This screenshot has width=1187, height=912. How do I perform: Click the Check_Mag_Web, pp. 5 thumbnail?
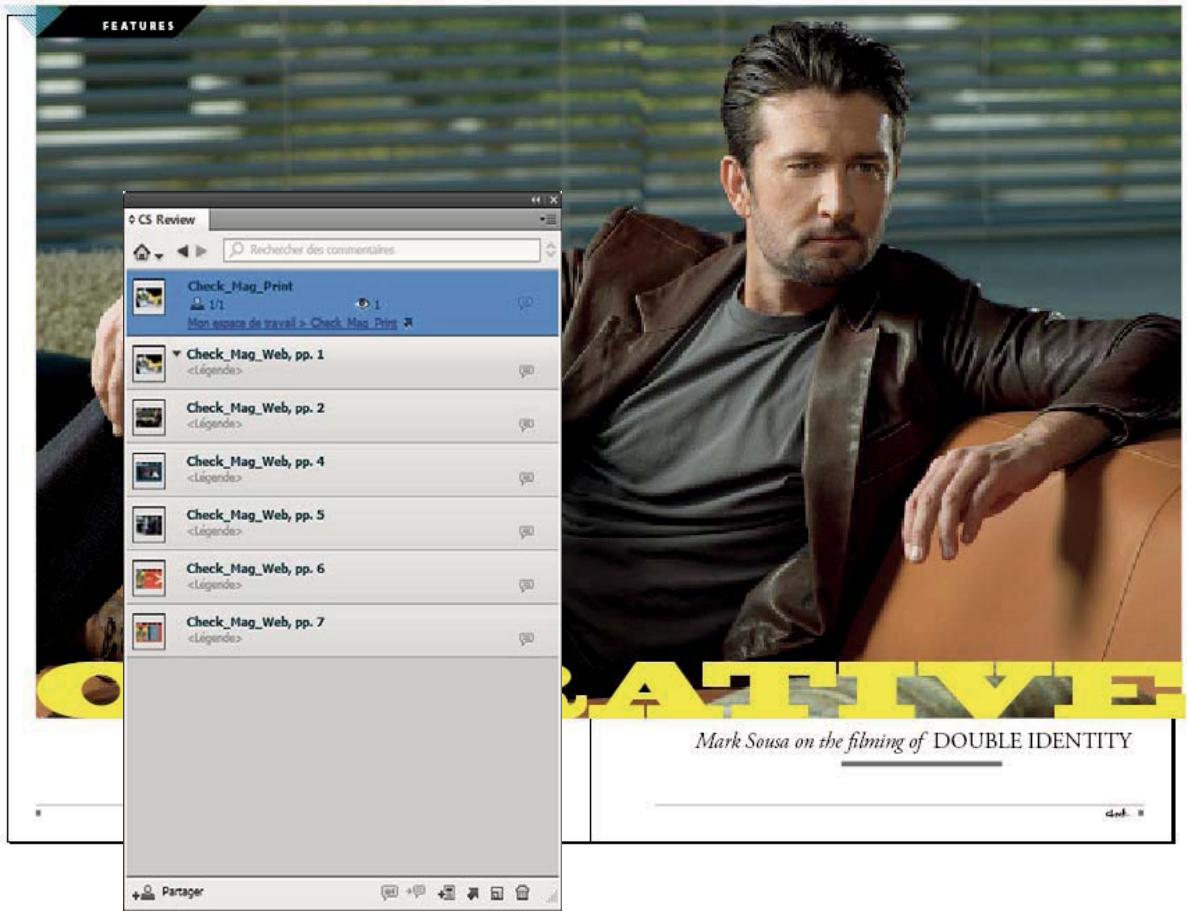coord(149,525)
